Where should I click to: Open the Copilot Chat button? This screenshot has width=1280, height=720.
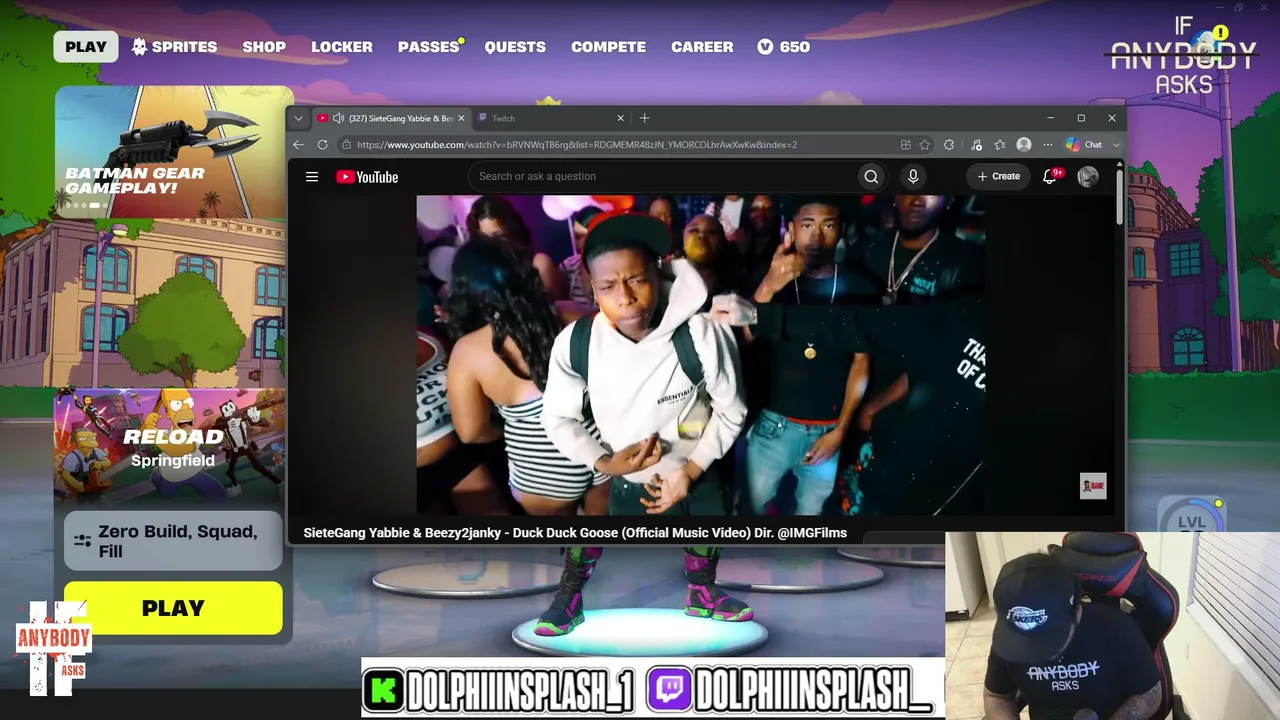point(1084,145)
